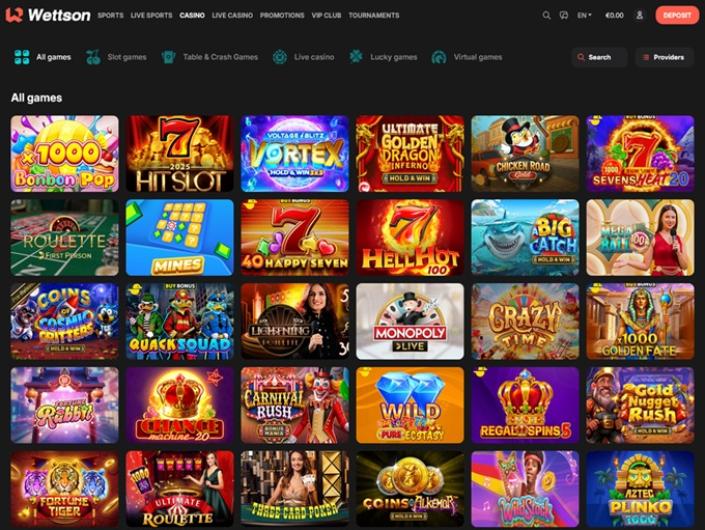Select the Lucky games clover icon

click(356, 57)
